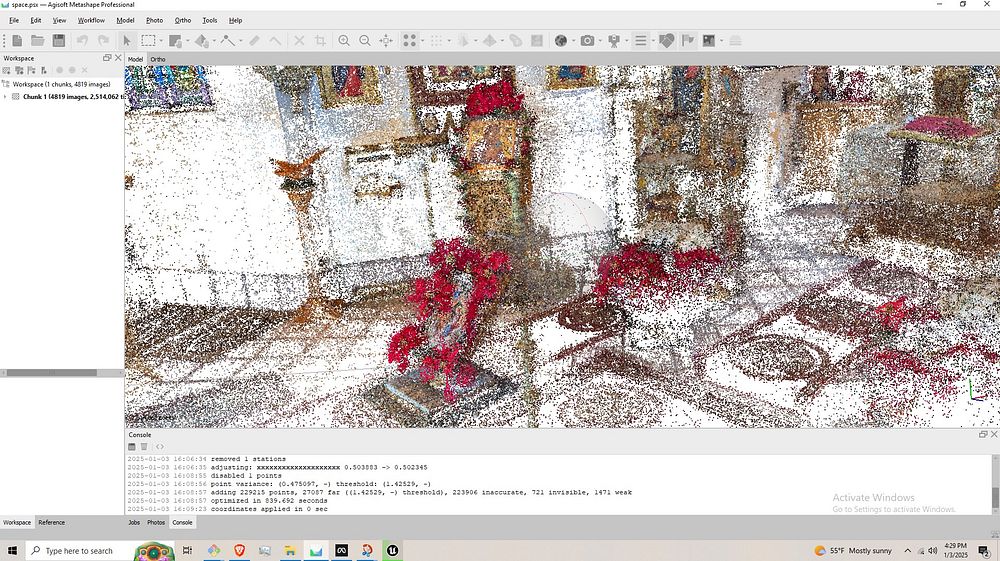The width and height of the screenshot is (1000, 561).
Task: Select the Move Region tool
Action: click(x=175, y=41)
